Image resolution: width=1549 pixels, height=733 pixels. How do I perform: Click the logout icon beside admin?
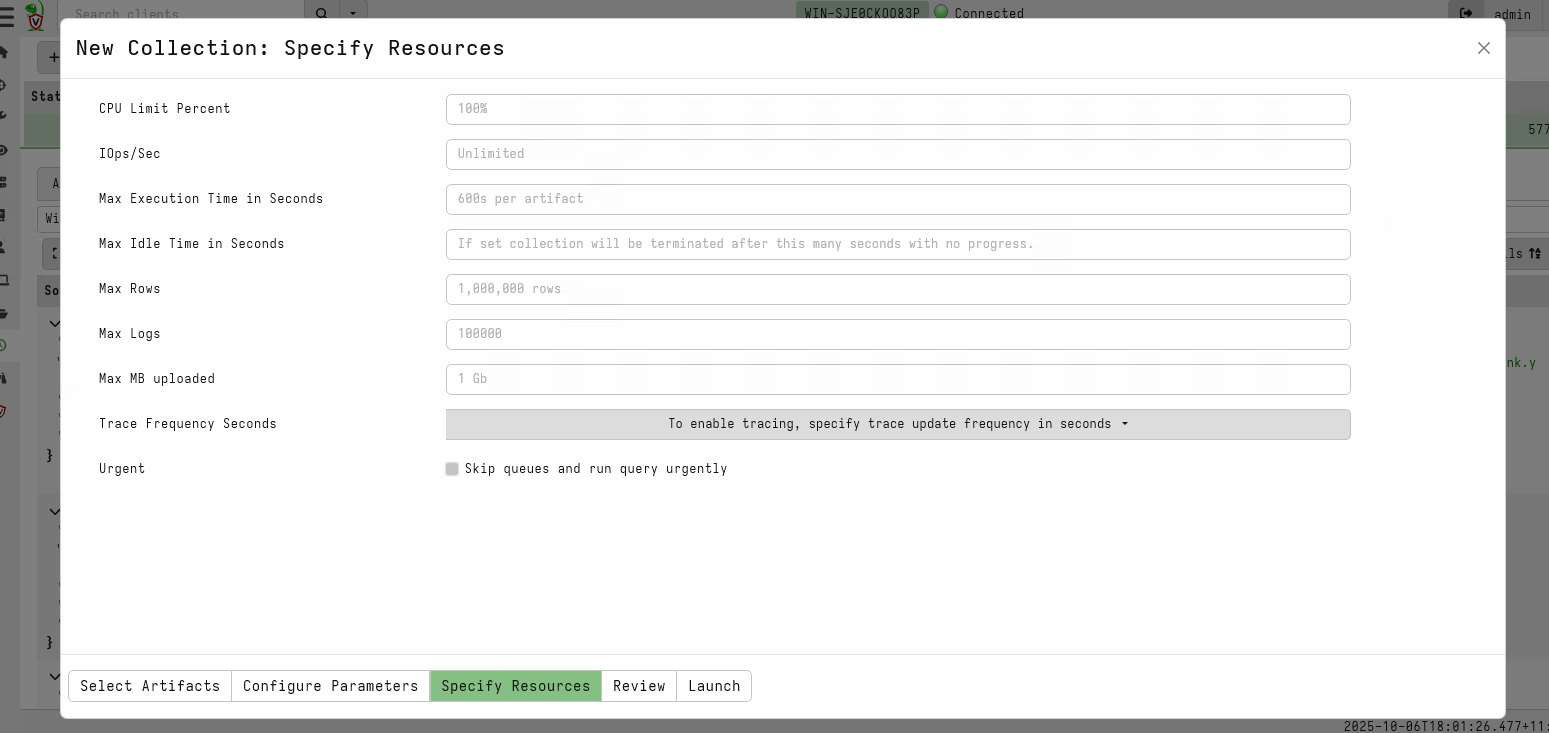pyautogui.click(x=1467, y=14)
